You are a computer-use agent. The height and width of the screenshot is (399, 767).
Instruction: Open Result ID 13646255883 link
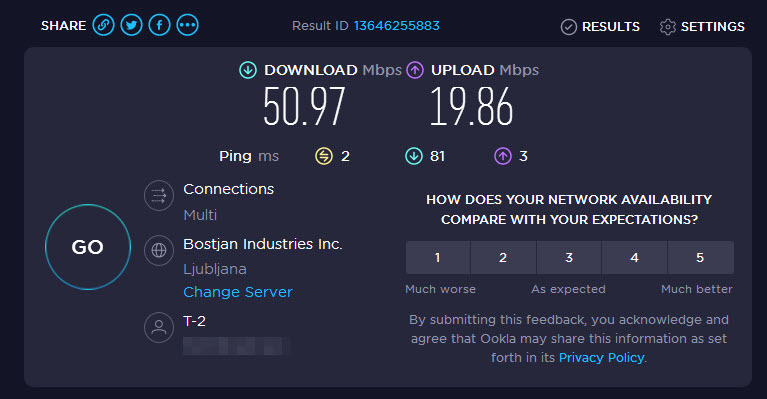(397, 25)
